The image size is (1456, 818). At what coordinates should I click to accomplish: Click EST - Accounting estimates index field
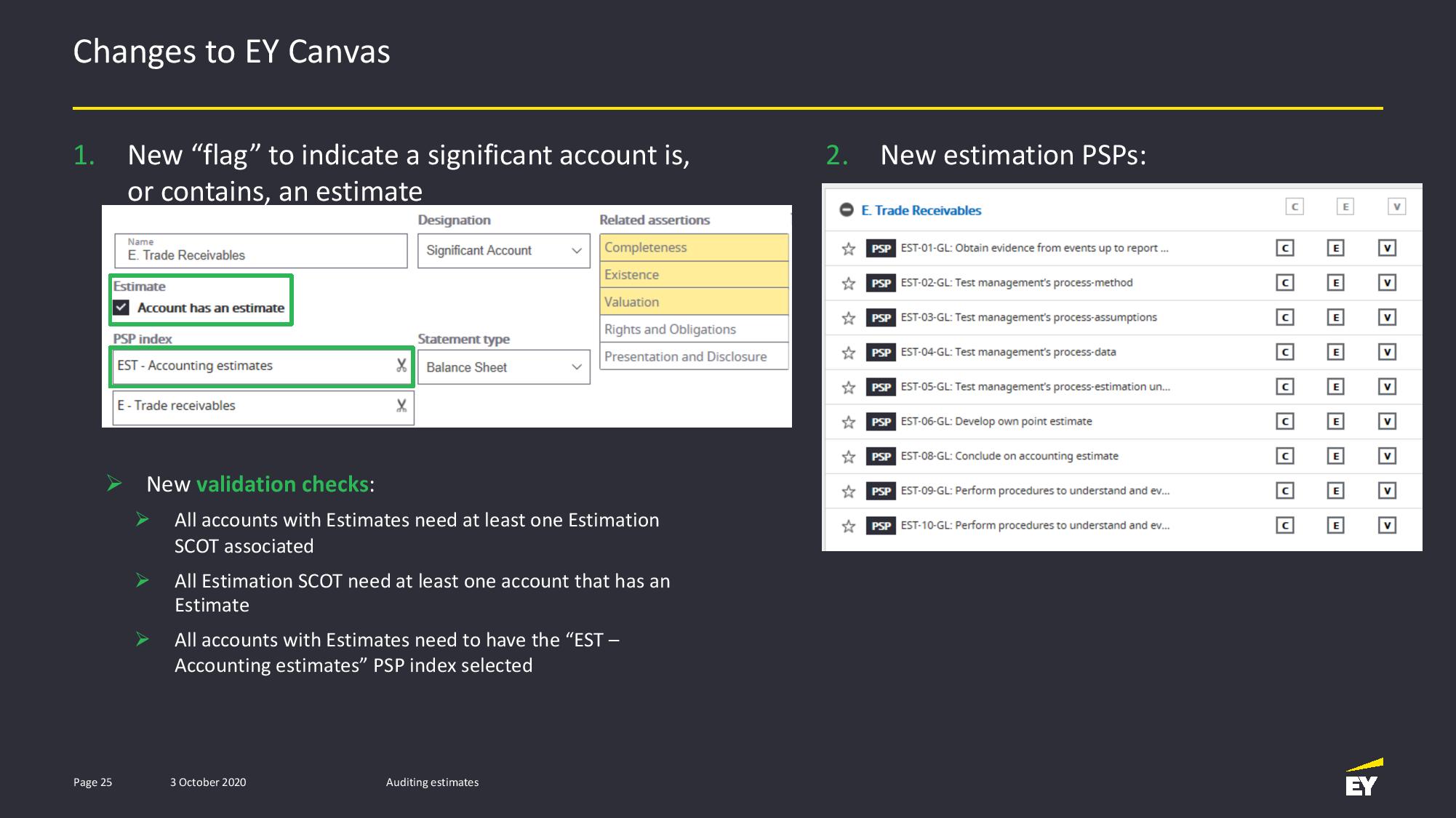tap(262, 366)
